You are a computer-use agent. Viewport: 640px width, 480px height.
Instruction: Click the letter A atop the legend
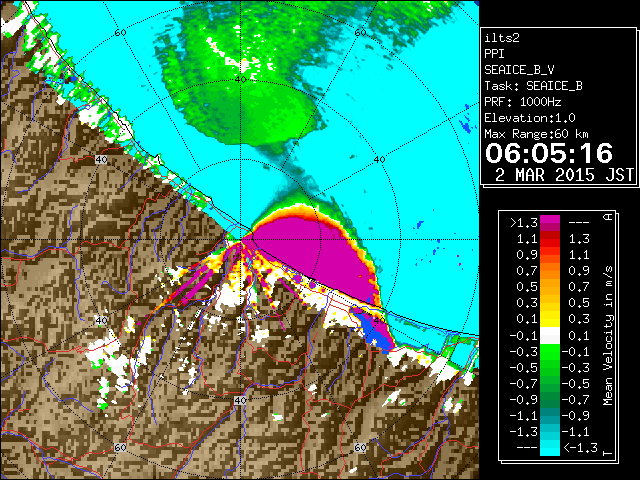coord(608,217)
